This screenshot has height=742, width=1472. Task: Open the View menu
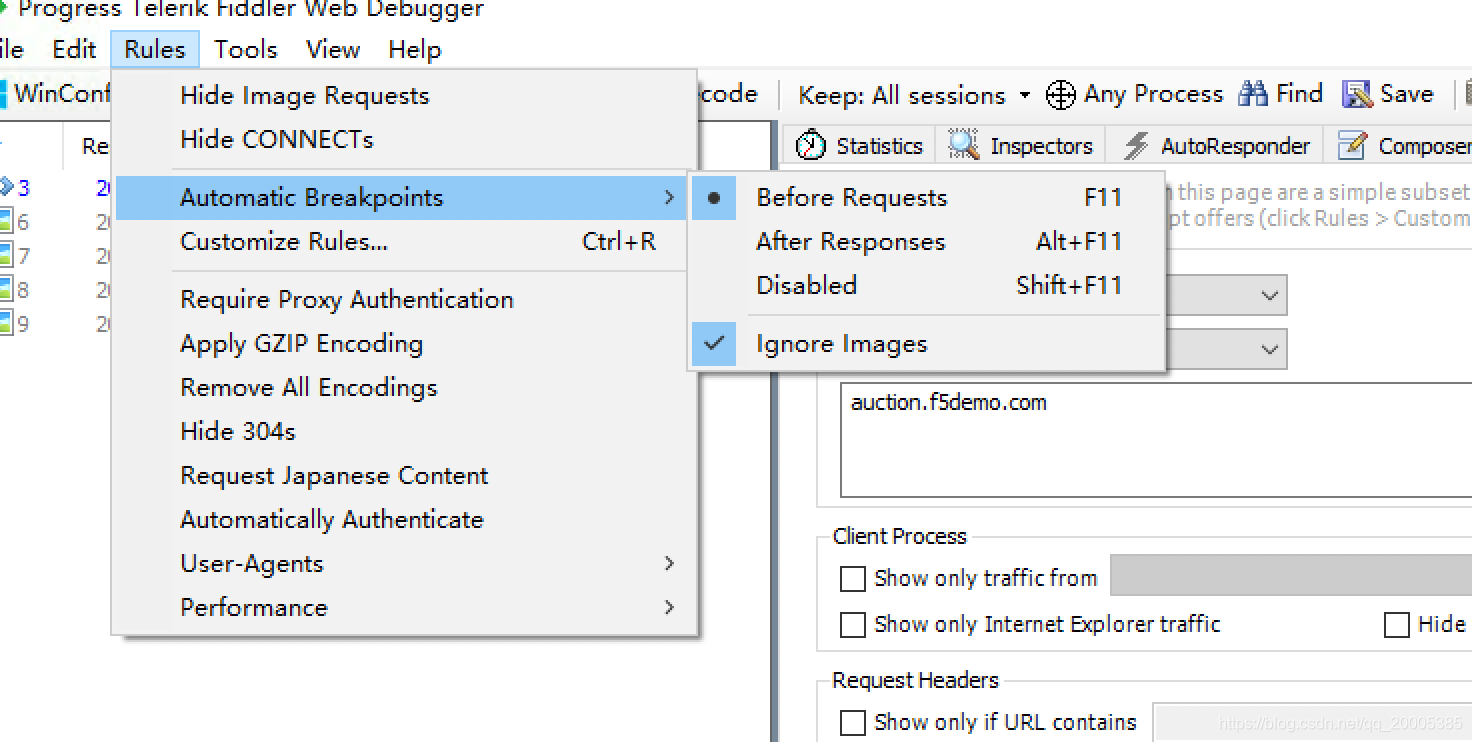point(333,50)
